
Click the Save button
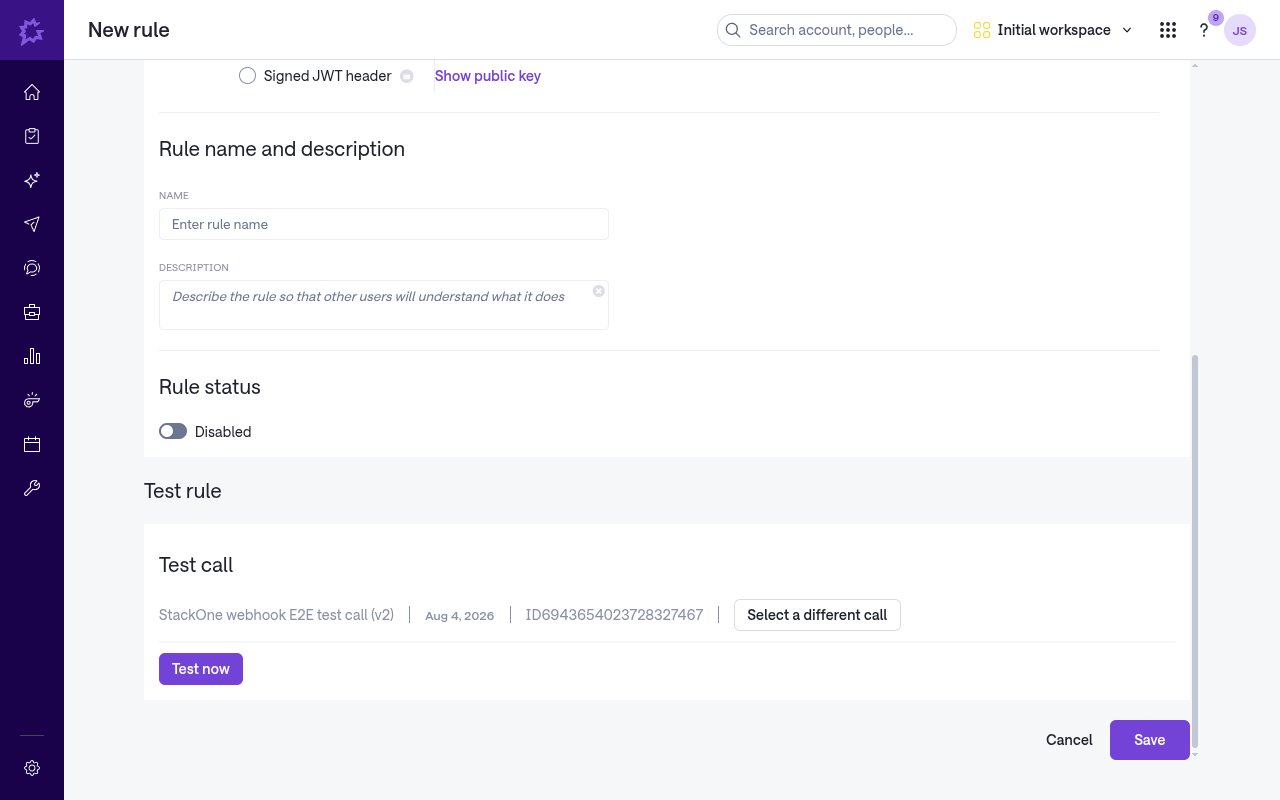pos(1150,740)
